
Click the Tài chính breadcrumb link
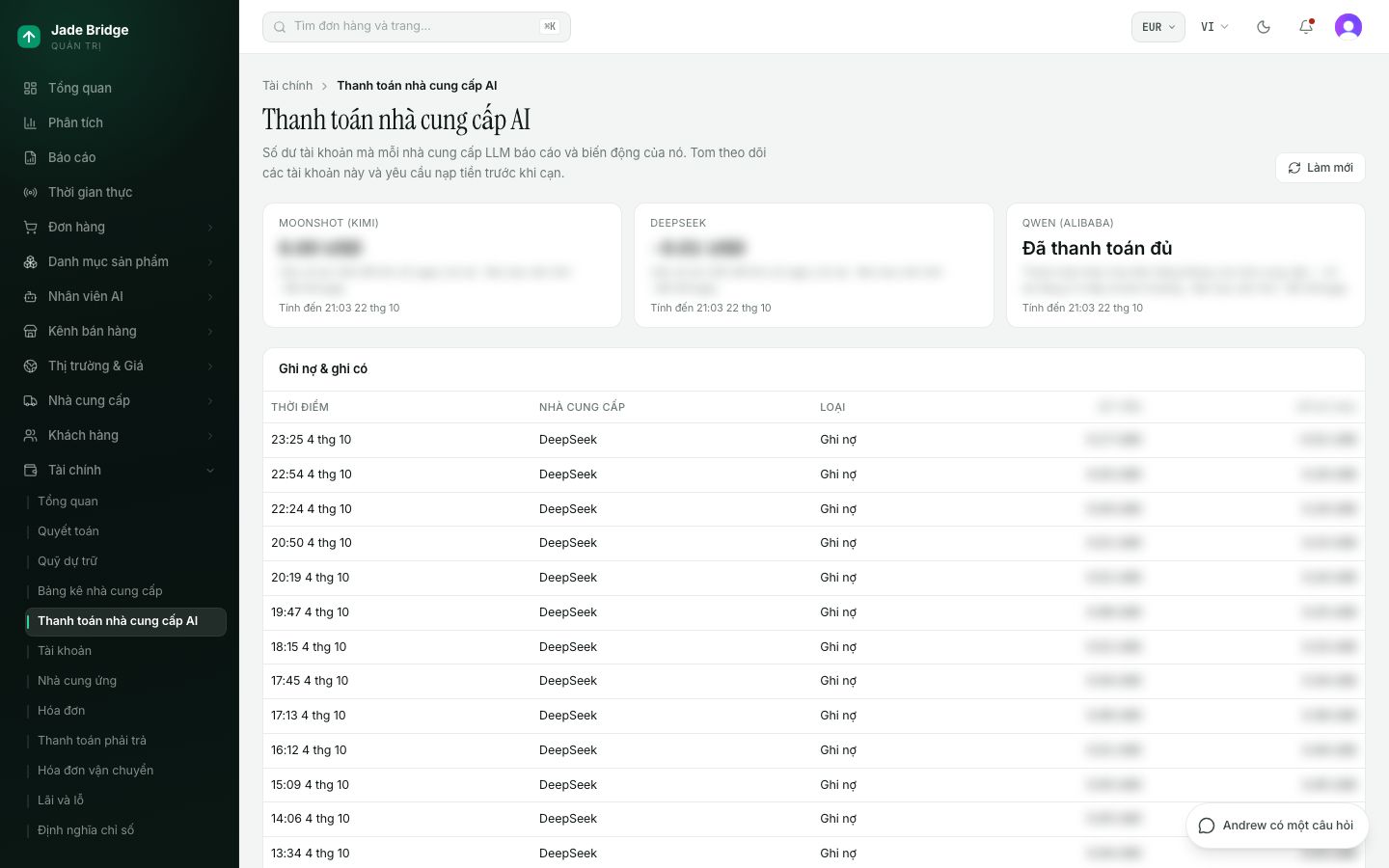(287, 86)
